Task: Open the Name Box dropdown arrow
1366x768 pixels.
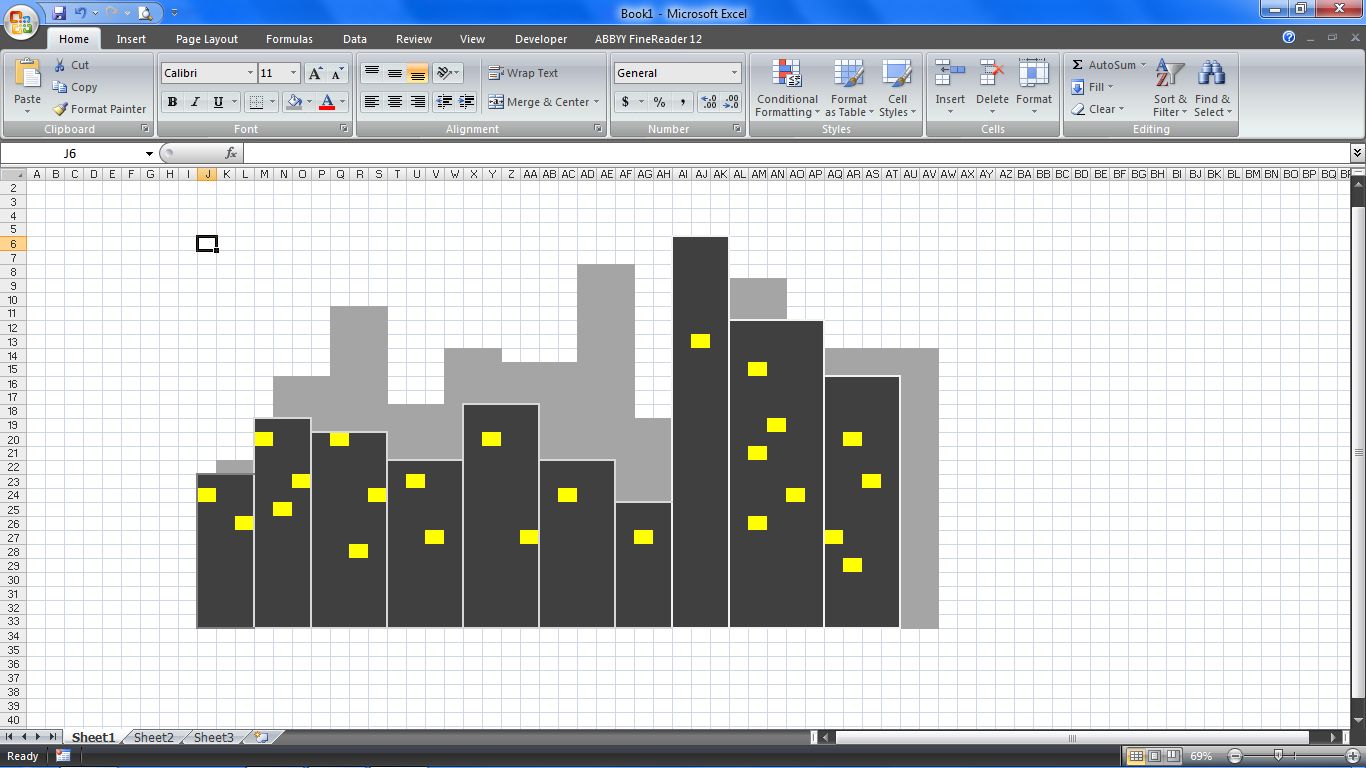Action: pyautogui.click(x=149, y=154)
